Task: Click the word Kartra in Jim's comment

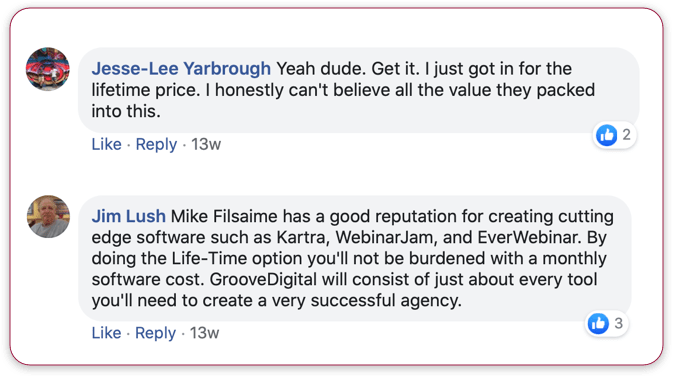Action: (x=303, y=237)
